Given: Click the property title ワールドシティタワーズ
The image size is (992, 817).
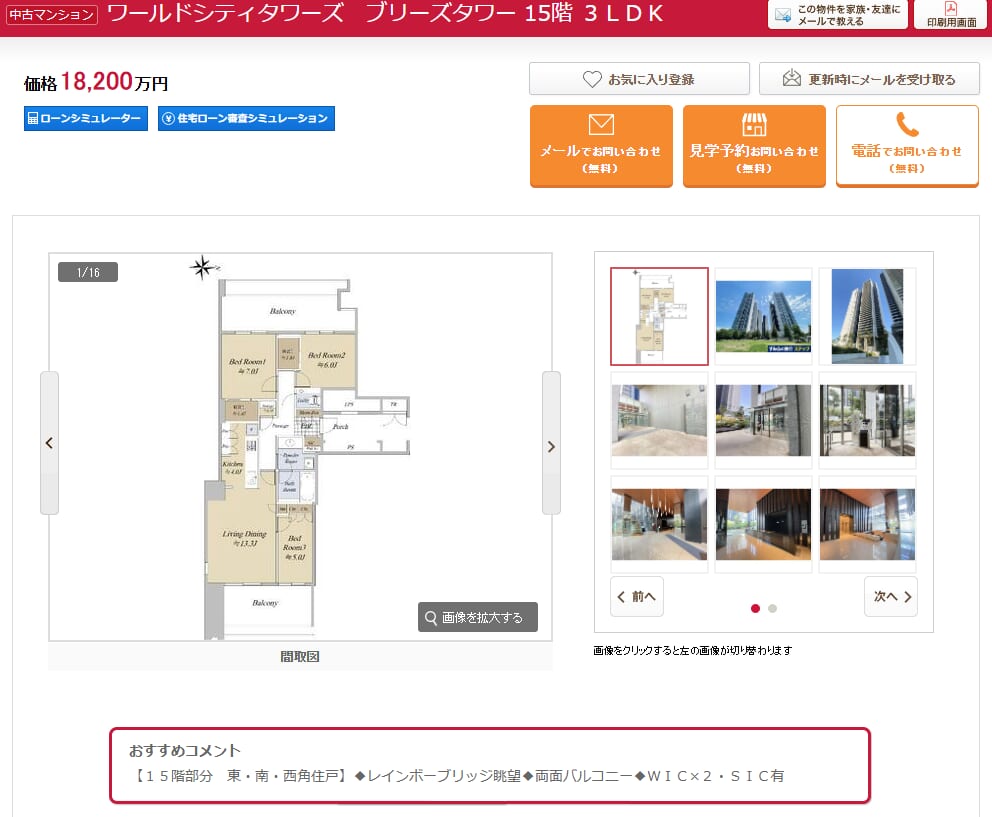Looking at the screenshot, I should tap(226, 13).
